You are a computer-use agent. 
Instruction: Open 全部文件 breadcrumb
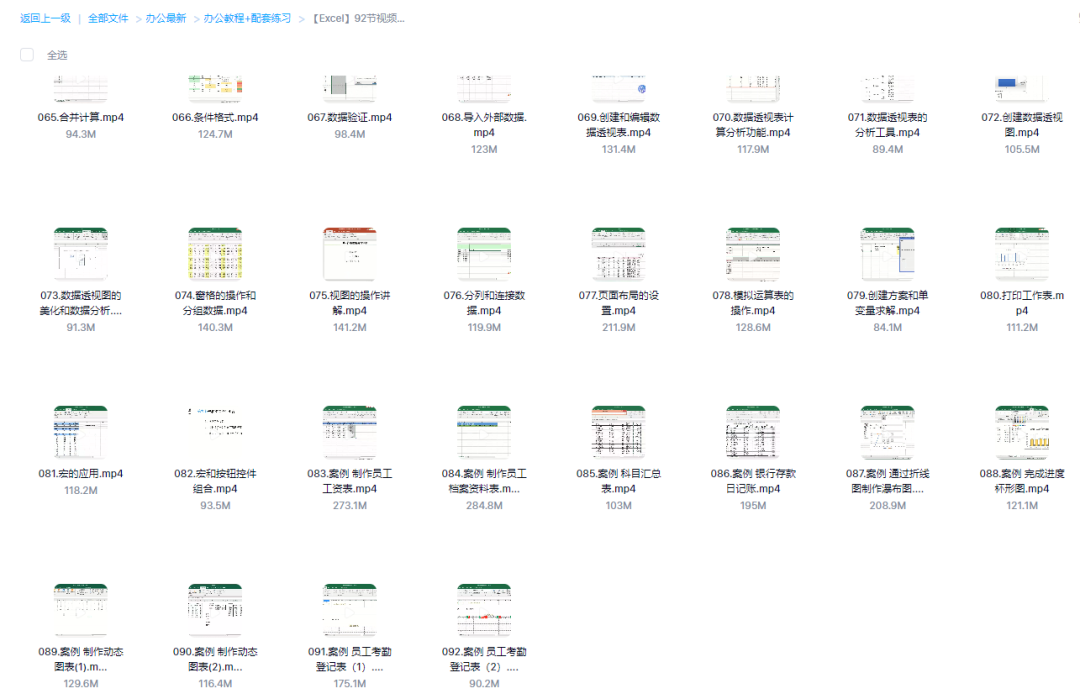tap(108, 18)
